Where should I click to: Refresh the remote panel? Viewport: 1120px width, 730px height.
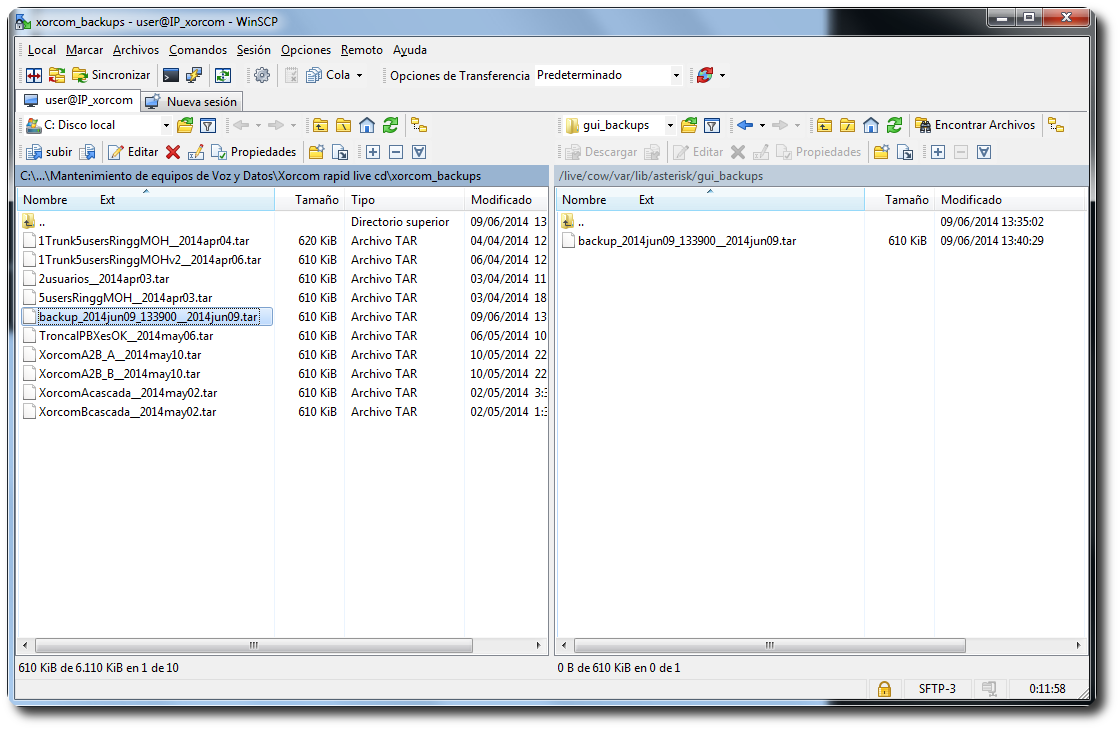coord(894,126)
